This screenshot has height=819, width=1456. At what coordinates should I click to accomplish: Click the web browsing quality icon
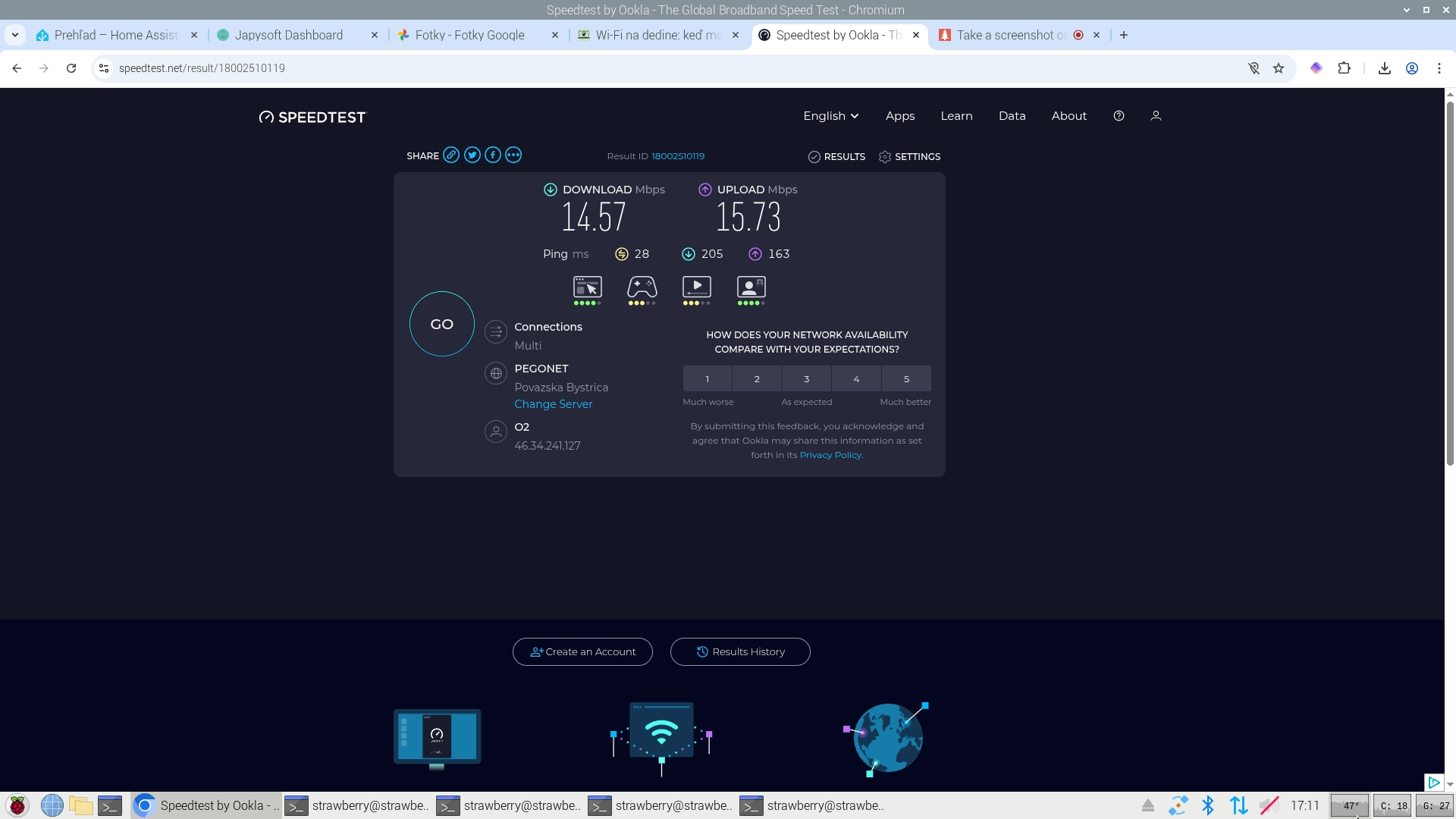587,287
